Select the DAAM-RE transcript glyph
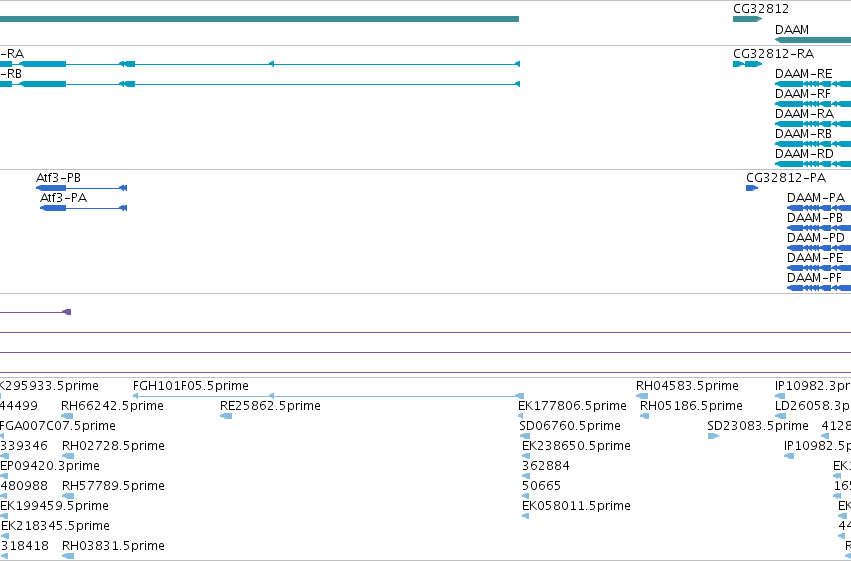851x561 pixels. [x=813, y=84]
